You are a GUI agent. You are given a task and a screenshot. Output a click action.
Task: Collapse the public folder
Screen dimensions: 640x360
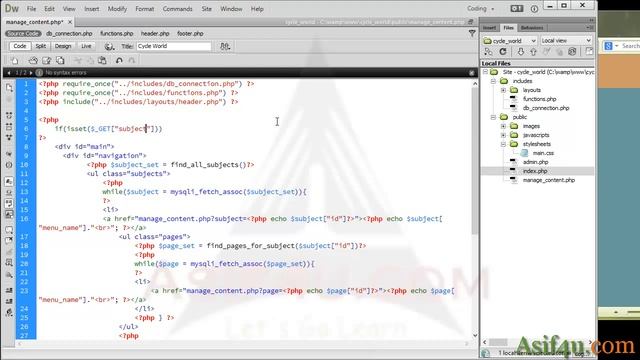click(x=493, y=117)
